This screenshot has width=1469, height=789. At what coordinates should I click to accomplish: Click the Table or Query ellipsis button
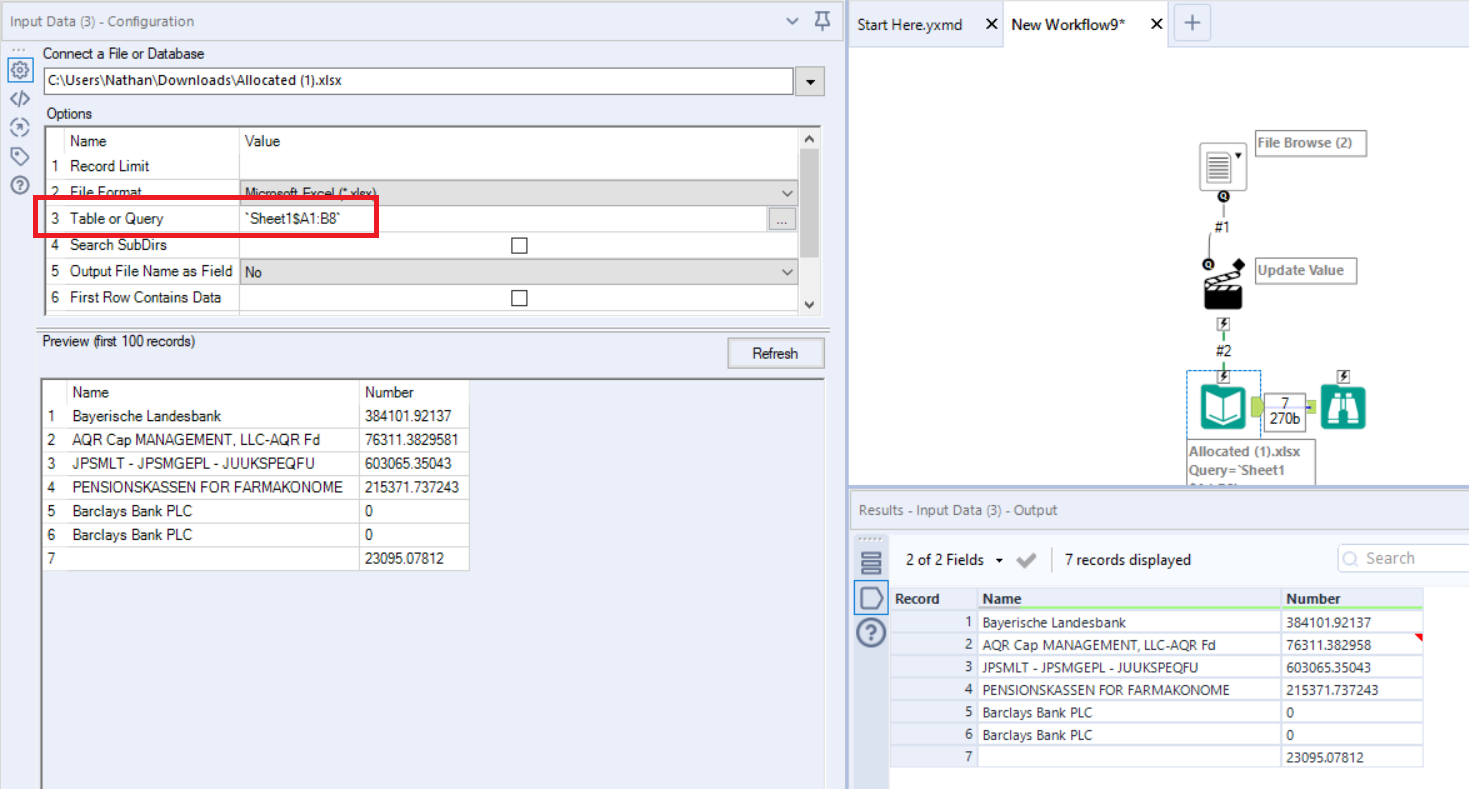tap(781, 218)
